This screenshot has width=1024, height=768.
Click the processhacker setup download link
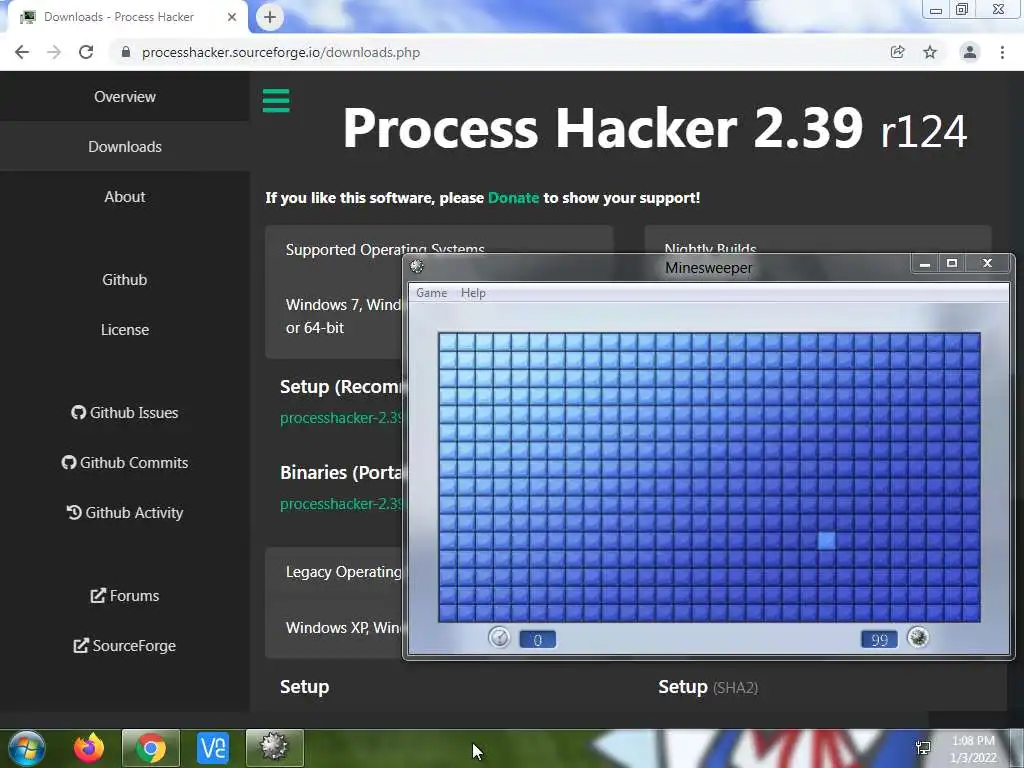coord(341,418)
